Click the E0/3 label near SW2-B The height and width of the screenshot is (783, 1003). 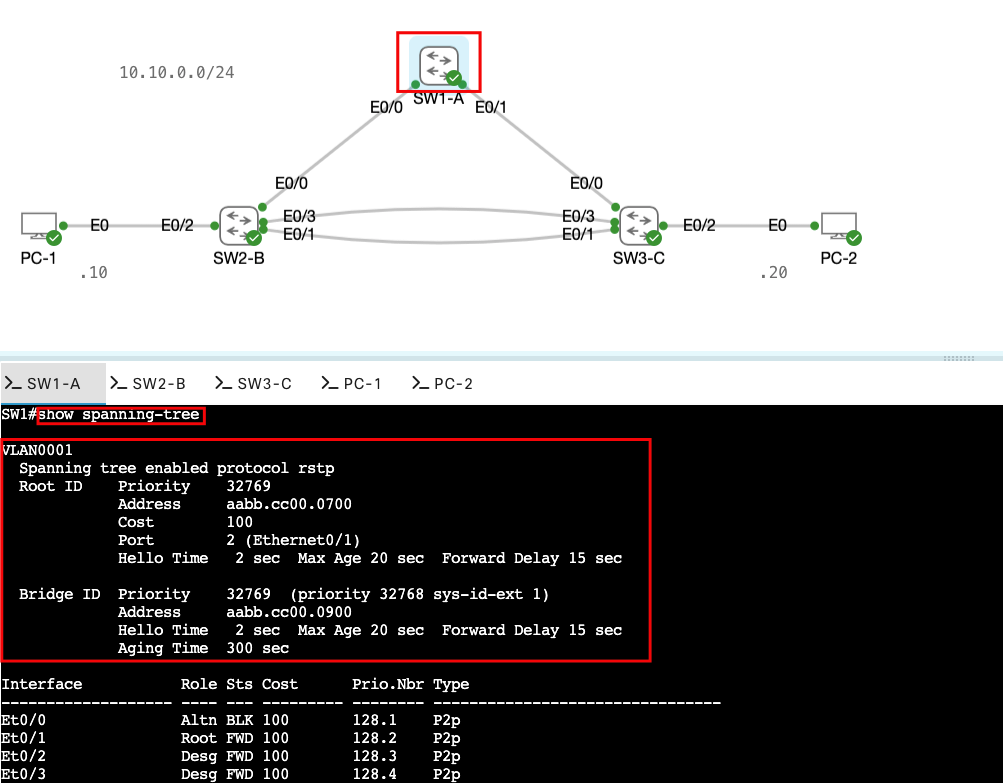coord(299,216)
